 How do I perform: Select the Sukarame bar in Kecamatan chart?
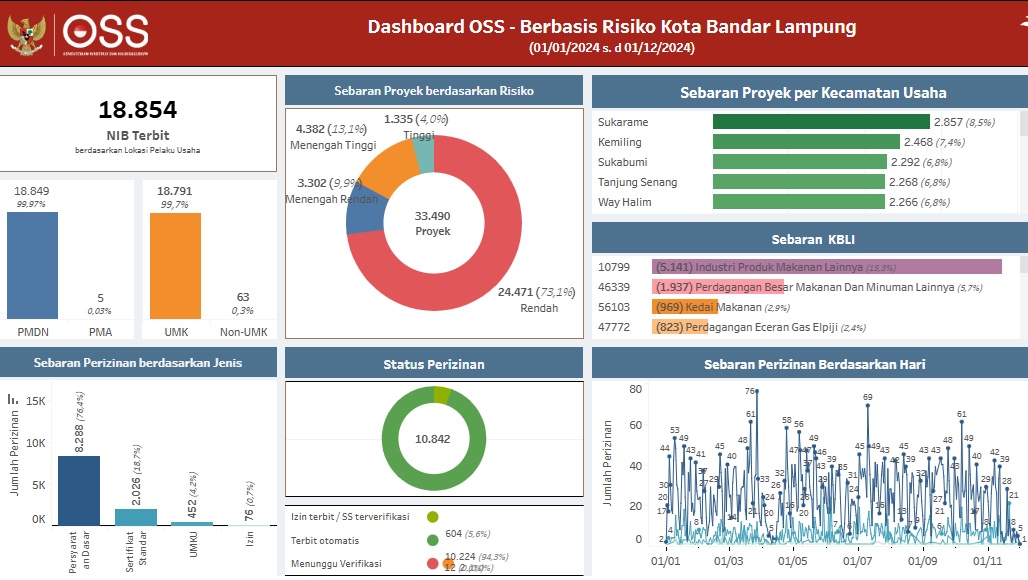820,122
